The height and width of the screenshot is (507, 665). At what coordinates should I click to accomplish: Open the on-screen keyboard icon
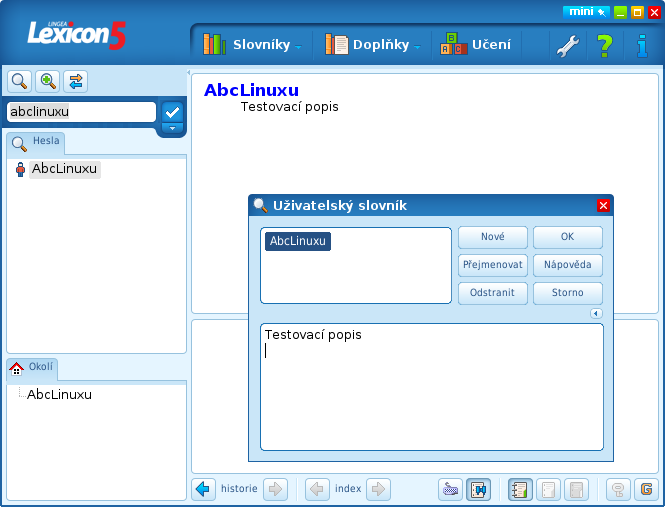(450, 489)
